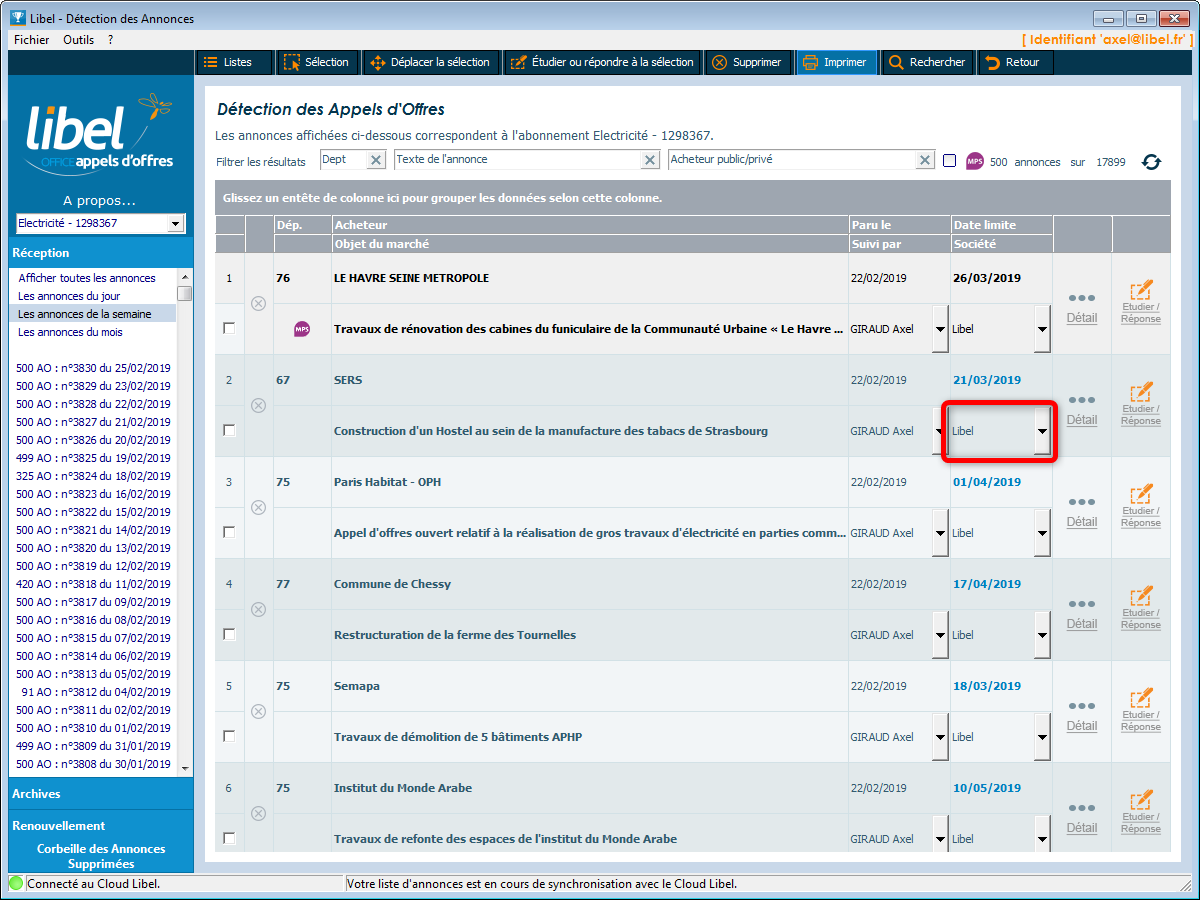The image size is (1200, 900).
Task: Open the Rechercher search tool
Action: pos(927,62)
